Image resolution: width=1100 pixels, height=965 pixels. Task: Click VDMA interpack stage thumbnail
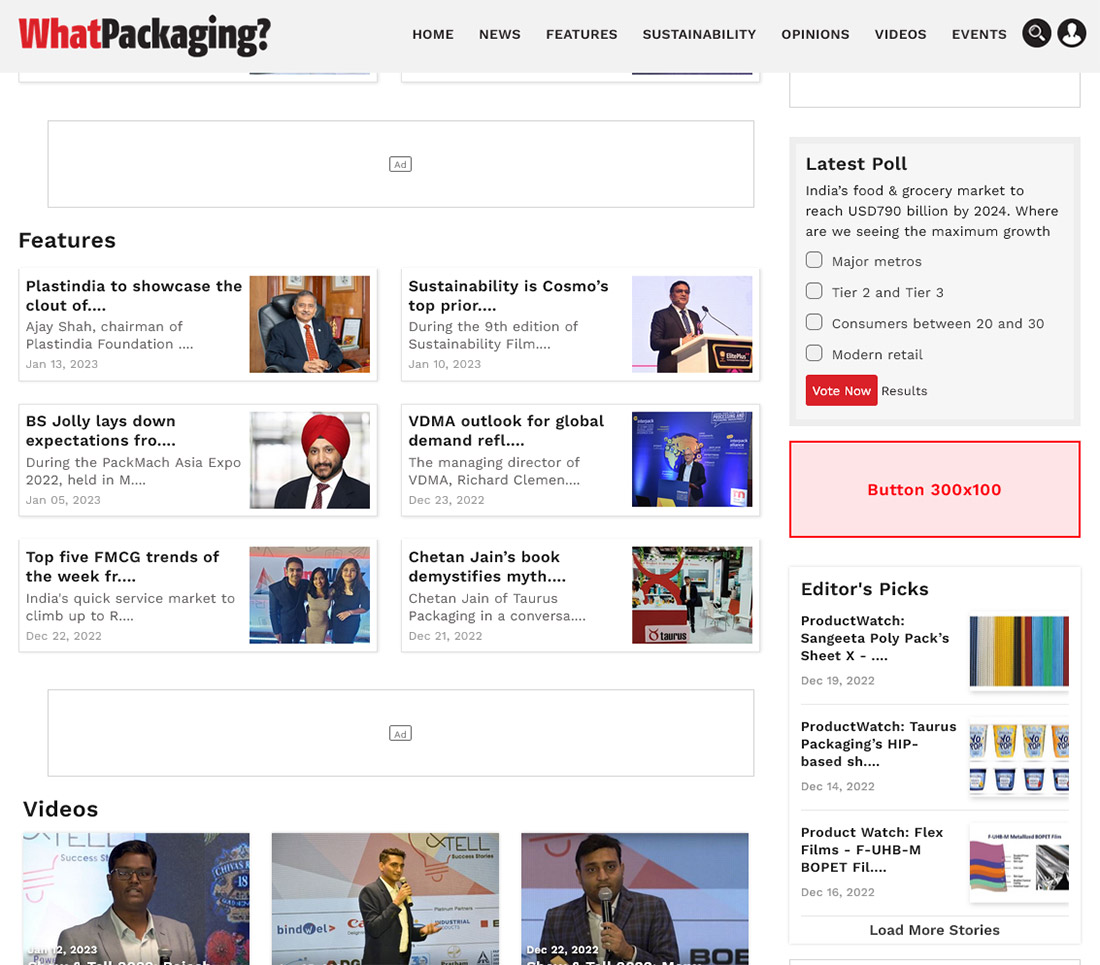(x=692, y=459)
